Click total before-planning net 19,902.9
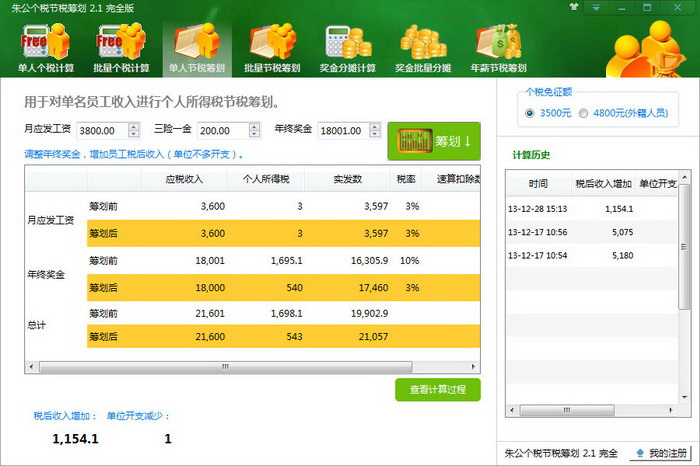Viewport: 700px width, 466px height. 369,313
